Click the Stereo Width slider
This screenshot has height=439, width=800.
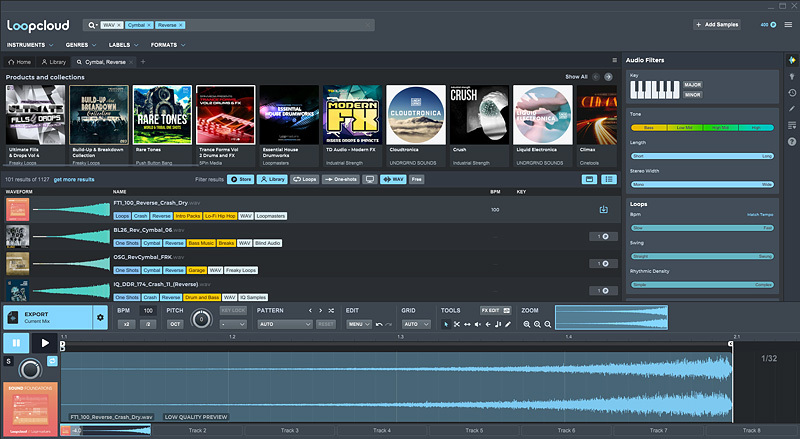click(x=703, y=185)
